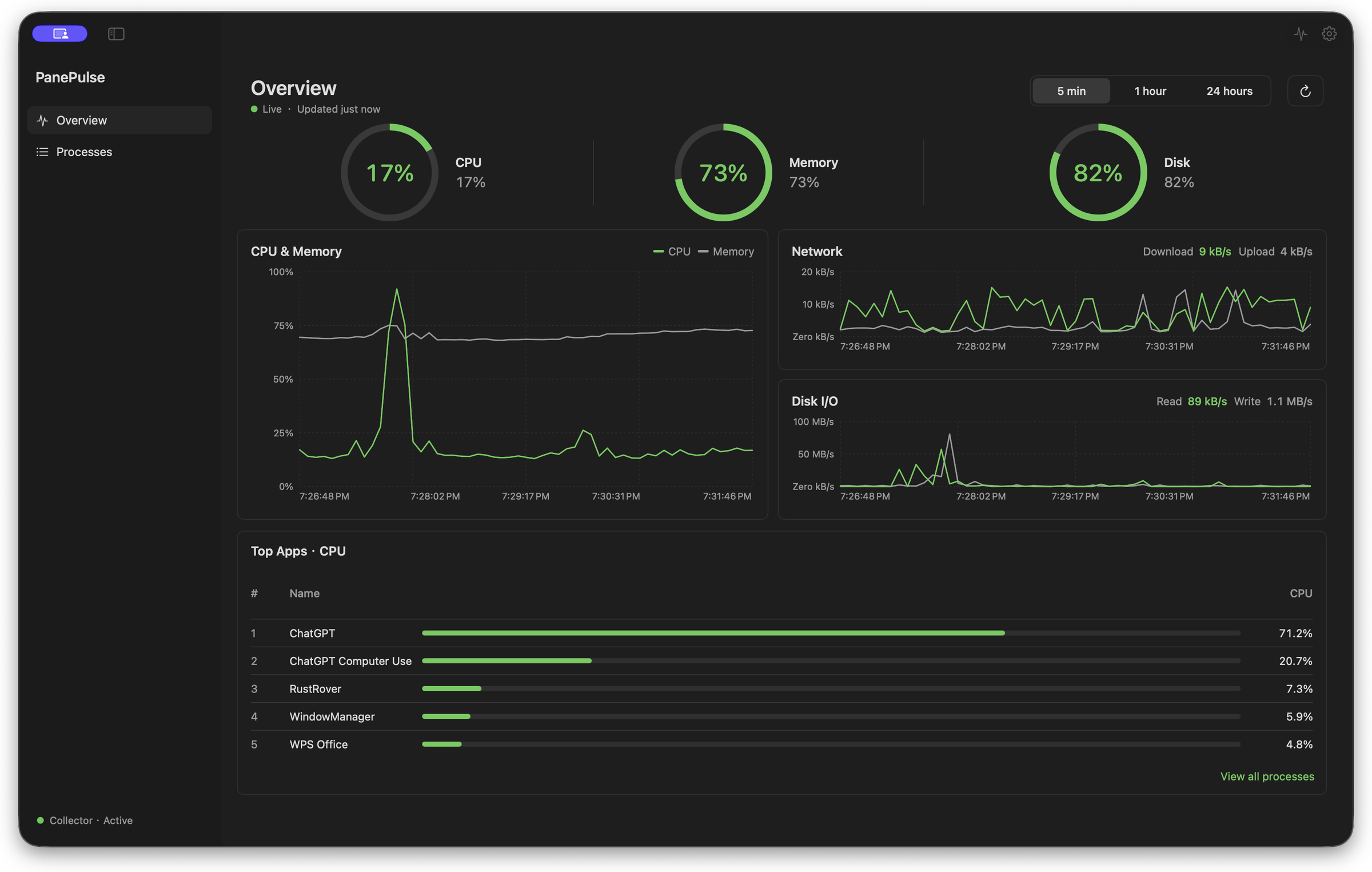Click the Disk I/O chart title
The width and height of the screenshot is (1372, 872).
coord(815,401)
